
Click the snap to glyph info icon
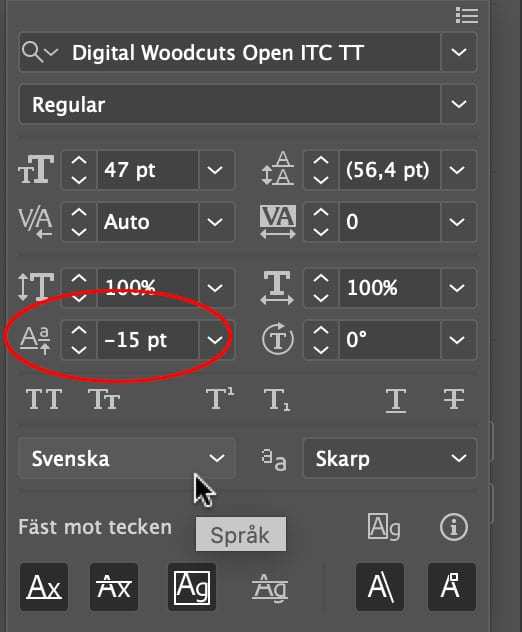point(454,527)
